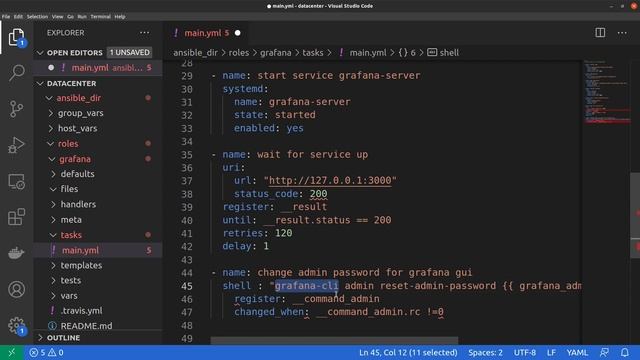Open editor more actions ellipsis
Image resolution: width=640 pixels, height=360 pixels.
[622, 33]
